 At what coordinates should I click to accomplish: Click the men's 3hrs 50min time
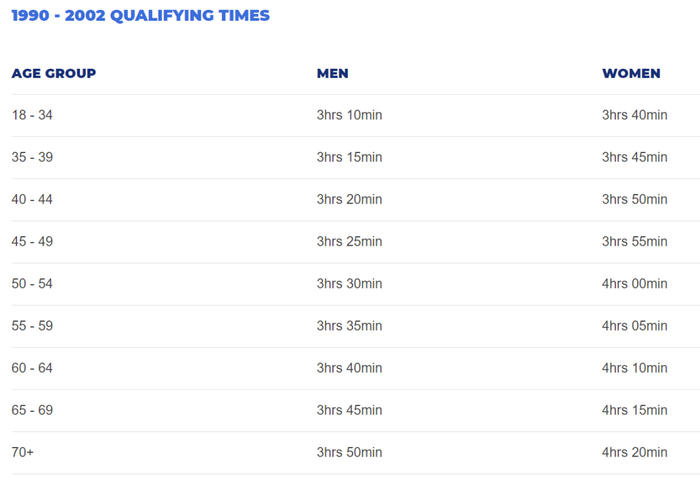tap(349, 452)
